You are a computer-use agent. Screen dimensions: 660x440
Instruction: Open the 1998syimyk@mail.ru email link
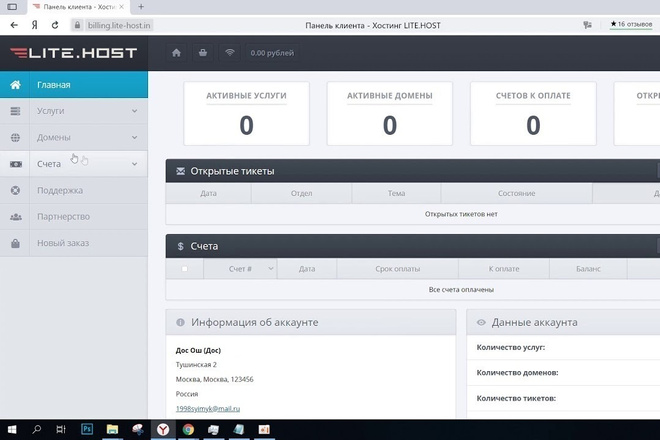click(x=208, y=408)
